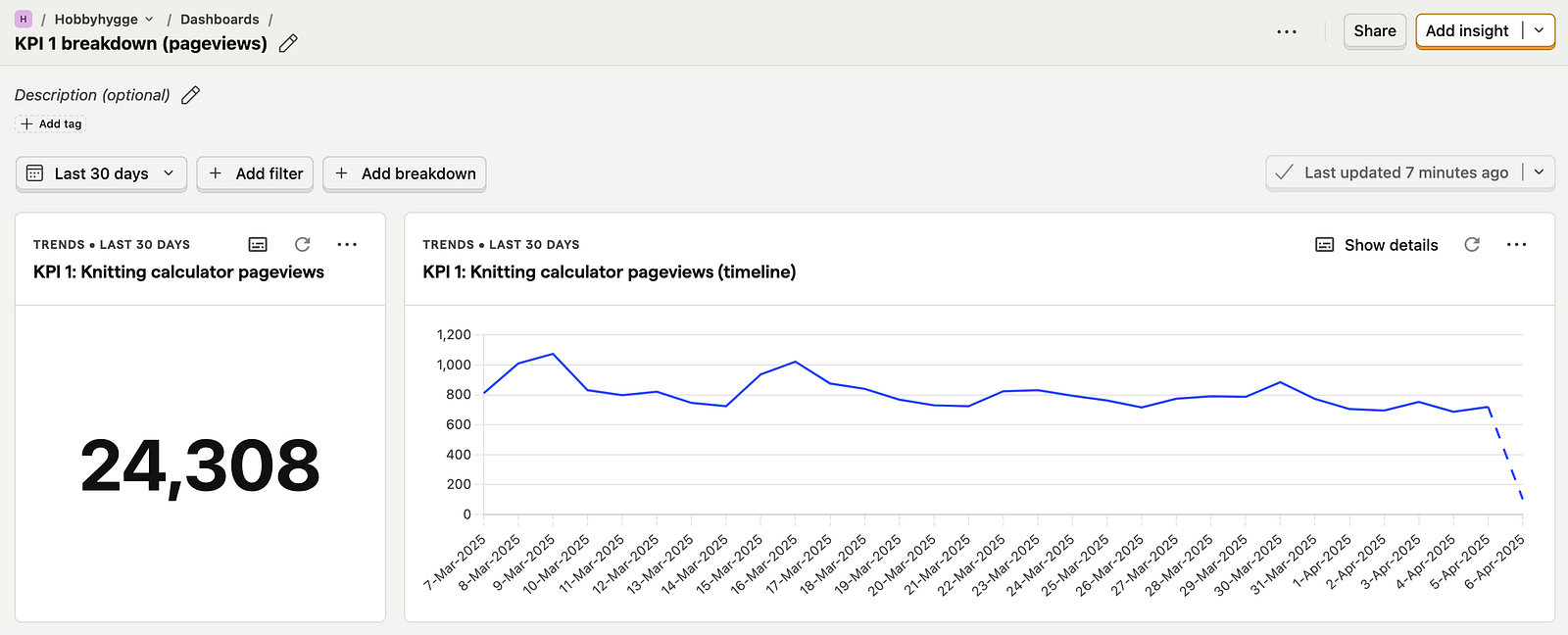Open ellipsis menu on timeline insight card

[x=1516, y=244]
